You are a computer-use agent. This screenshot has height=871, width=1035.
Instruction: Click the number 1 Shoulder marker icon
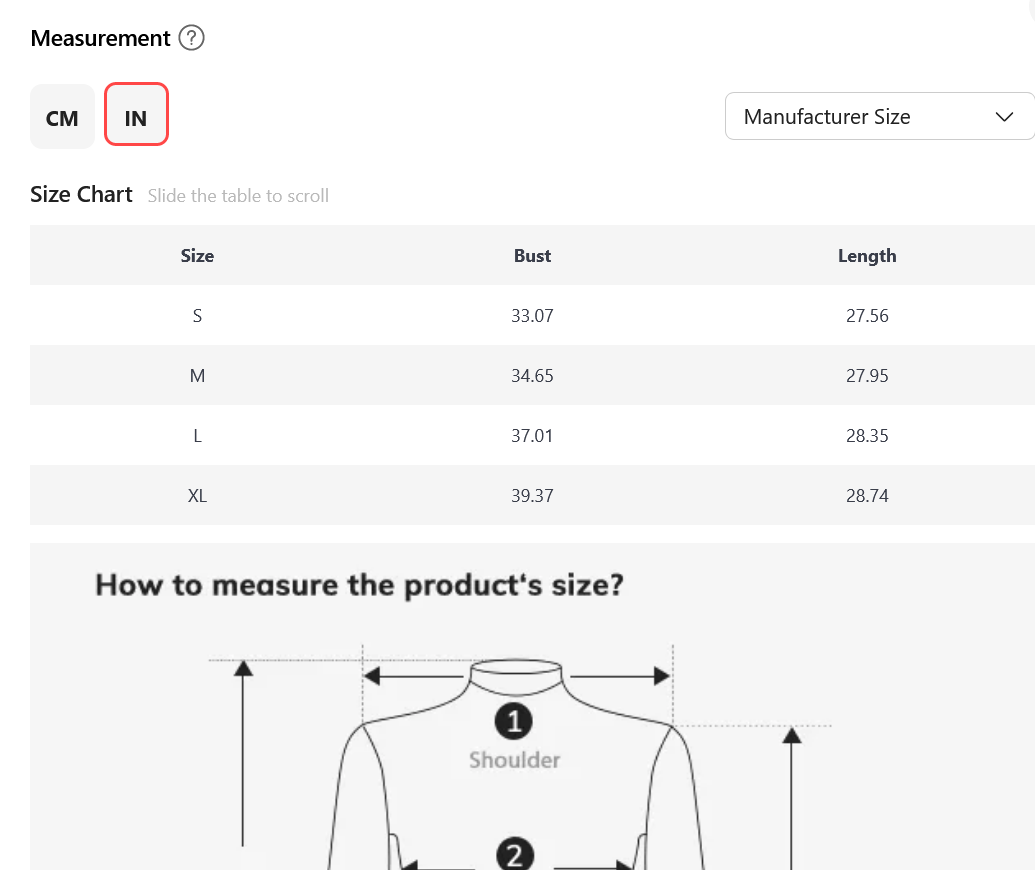(x=514, y=721)
